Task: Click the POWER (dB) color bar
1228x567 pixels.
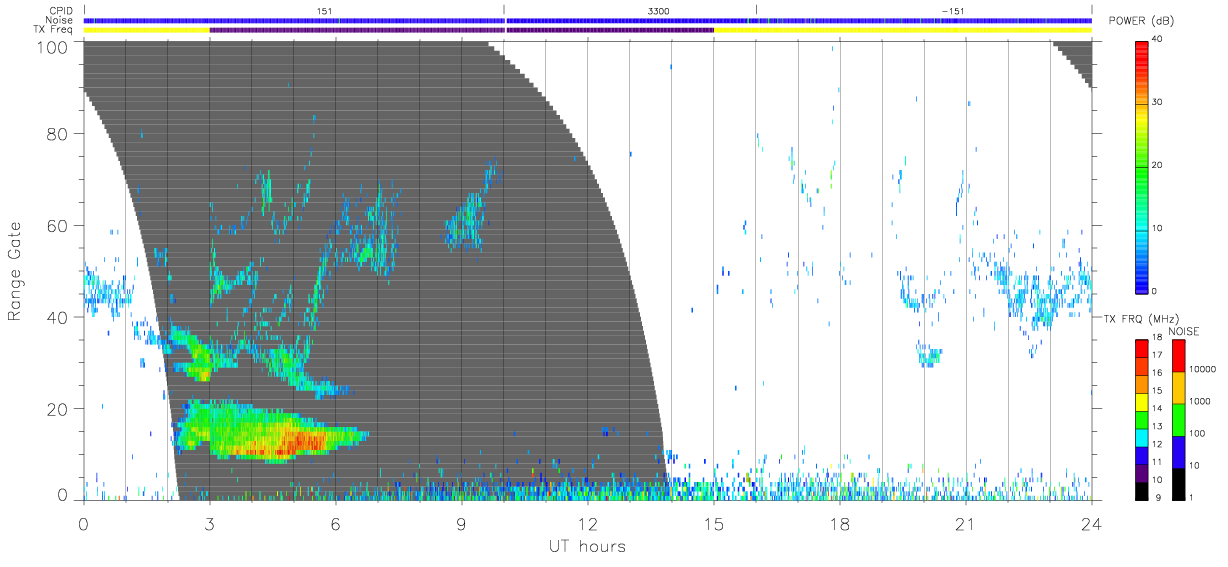Action: tap(1142, 167)
